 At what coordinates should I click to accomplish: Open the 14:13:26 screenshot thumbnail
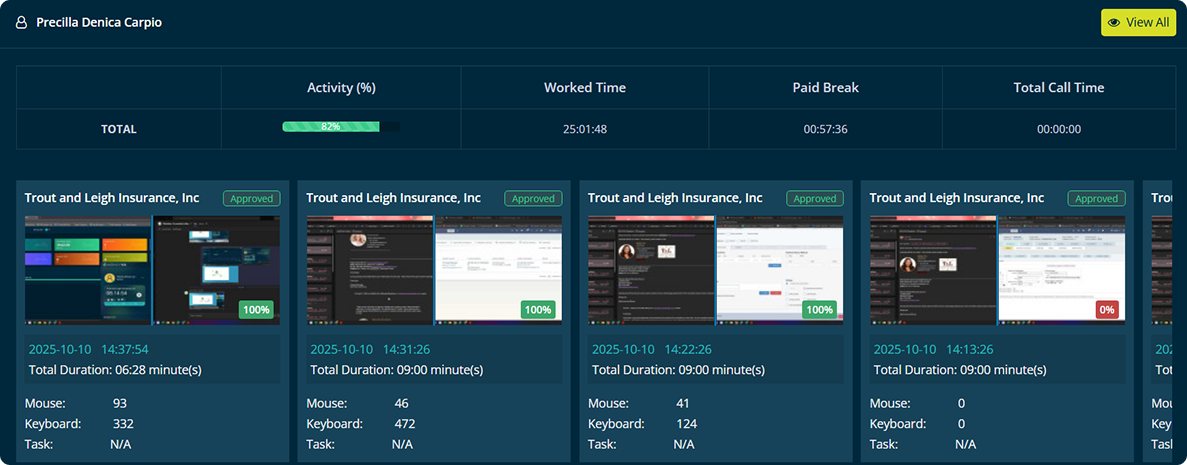996,268
